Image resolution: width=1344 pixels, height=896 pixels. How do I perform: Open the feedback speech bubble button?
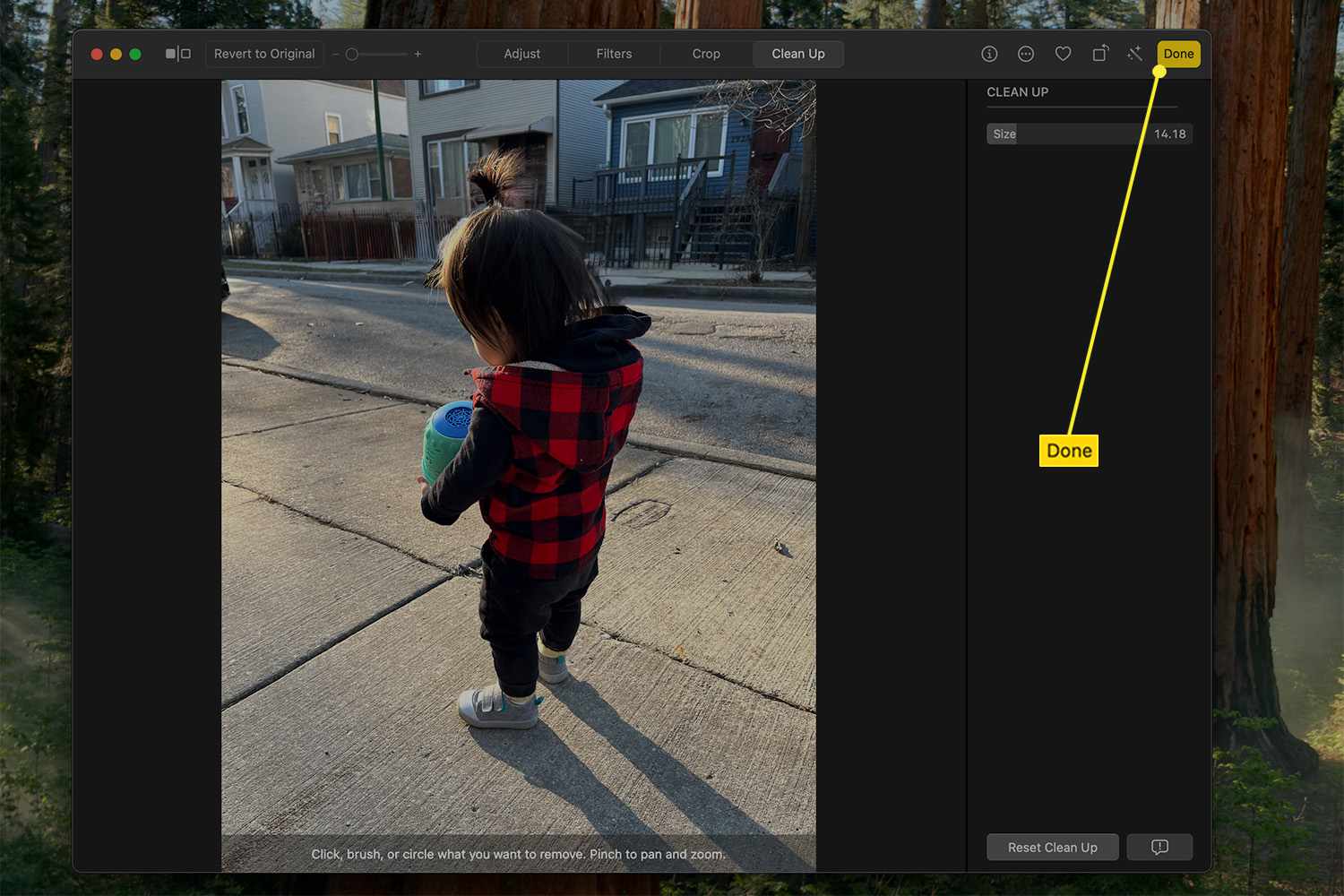(x=1159, y=848)
